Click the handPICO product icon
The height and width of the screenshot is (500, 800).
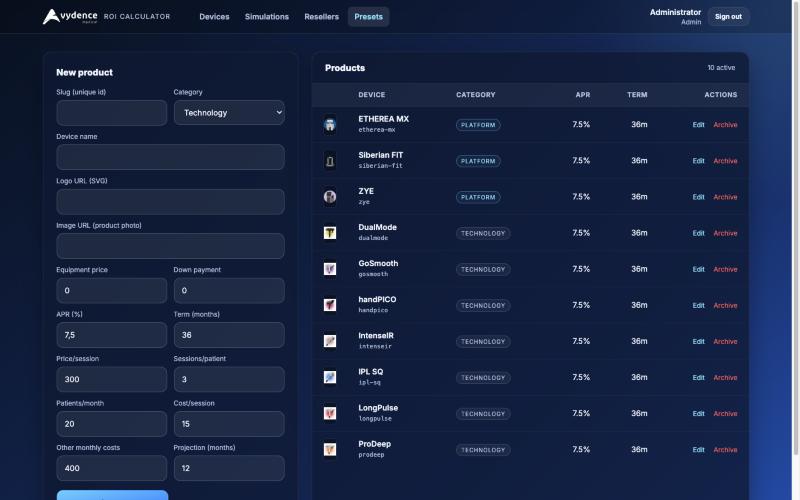pyautogui.click(x=330, y=305)
